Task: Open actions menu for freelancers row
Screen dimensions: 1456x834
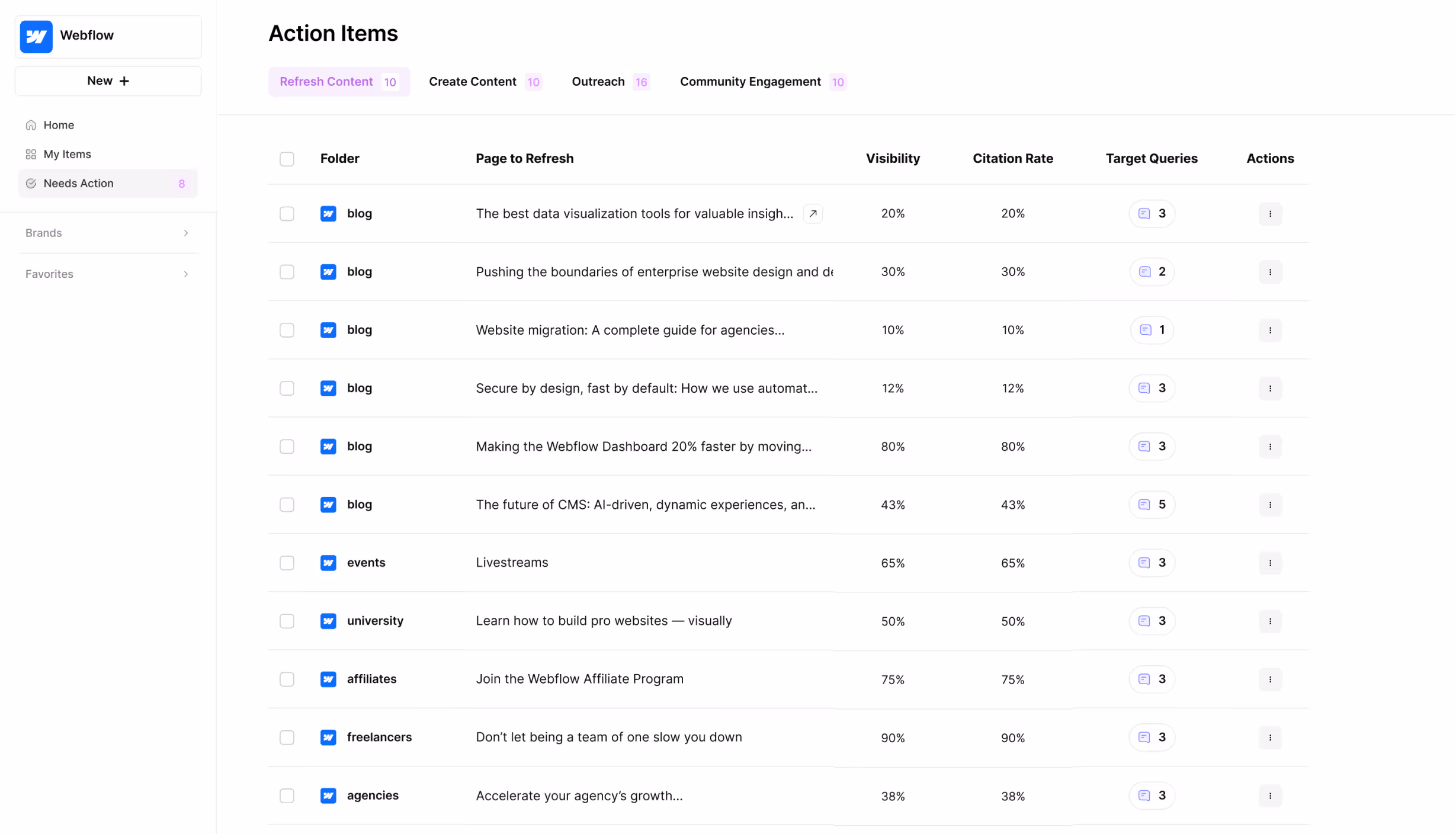Action: tap(1270, 737)
